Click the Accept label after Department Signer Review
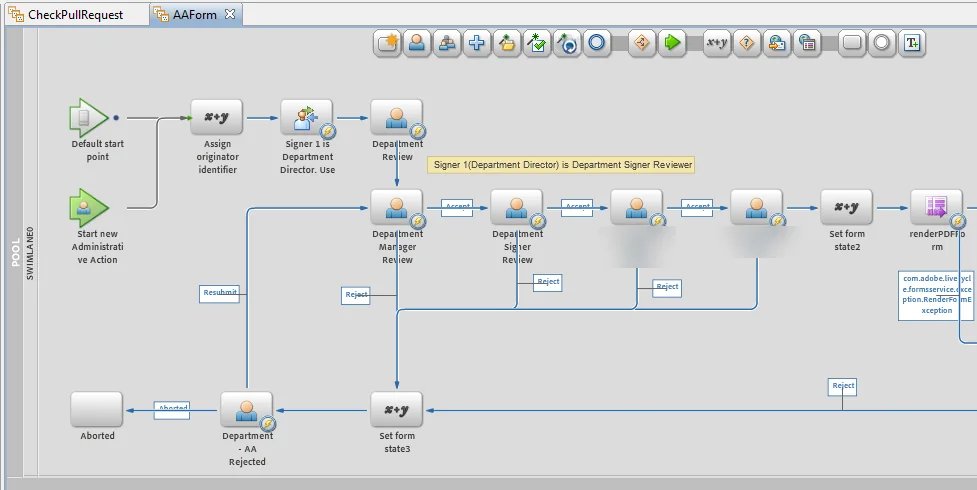 tap(577, 208)
